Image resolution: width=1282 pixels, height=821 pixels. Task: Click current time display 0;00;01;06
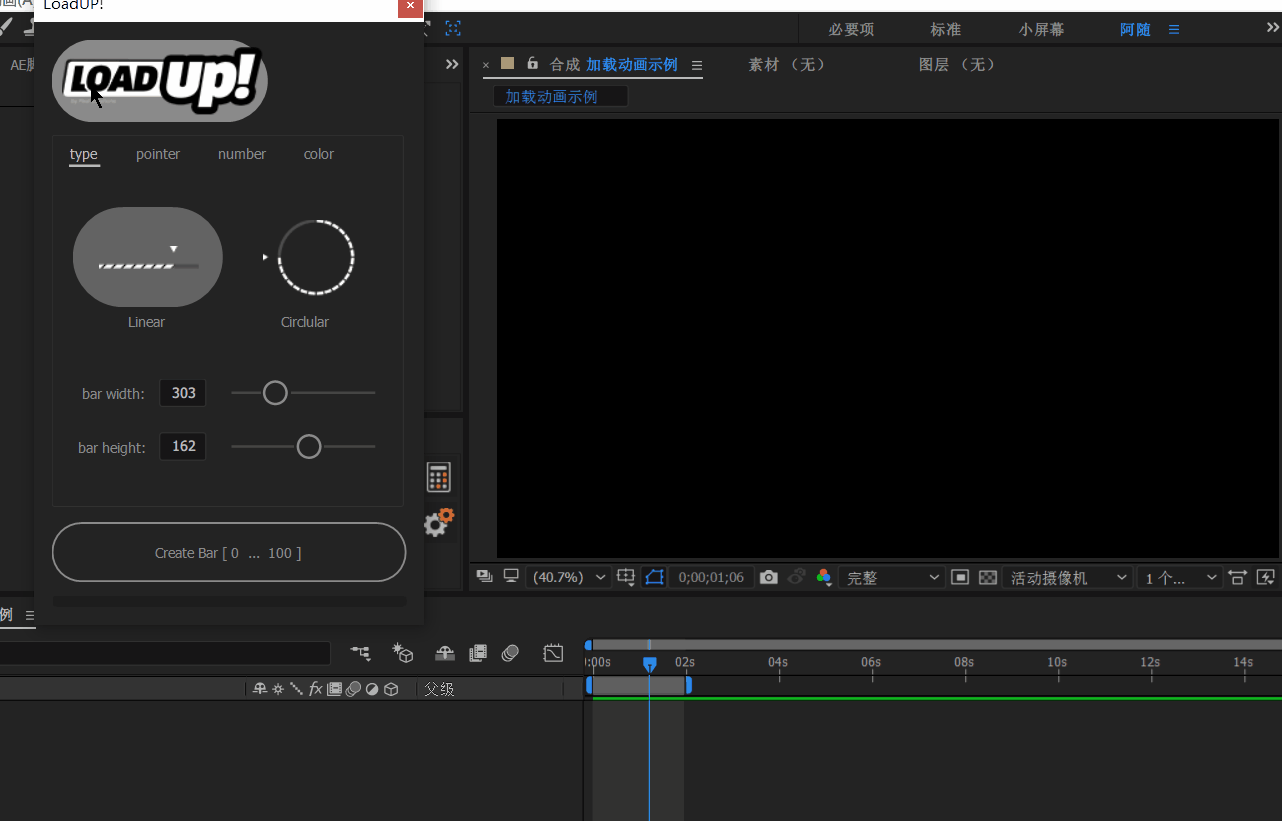[711, 577]
